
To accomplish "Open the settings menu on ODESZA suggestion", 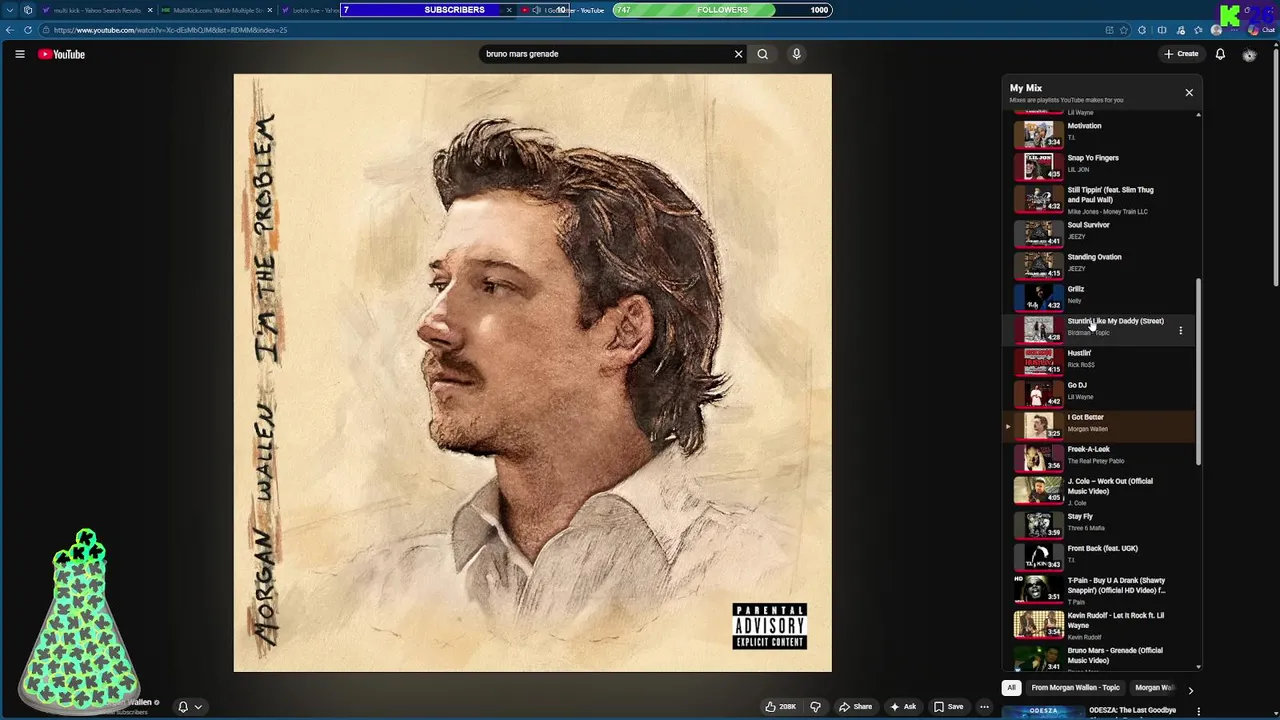I will [1198, 711].
